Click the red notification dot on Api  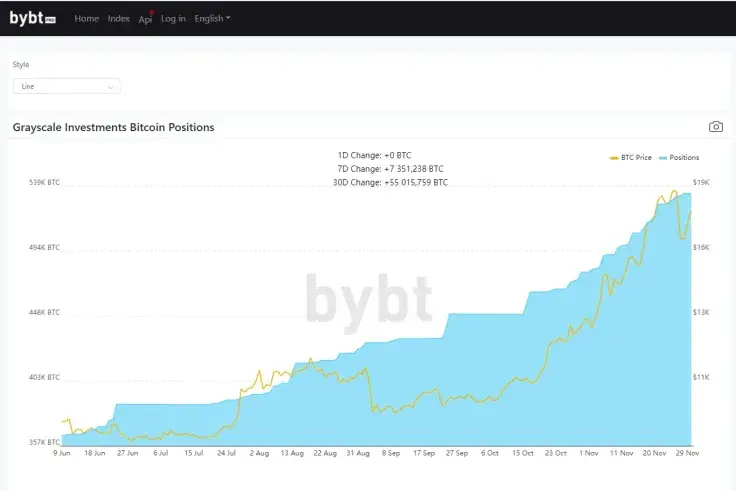[x=151, y=14]
